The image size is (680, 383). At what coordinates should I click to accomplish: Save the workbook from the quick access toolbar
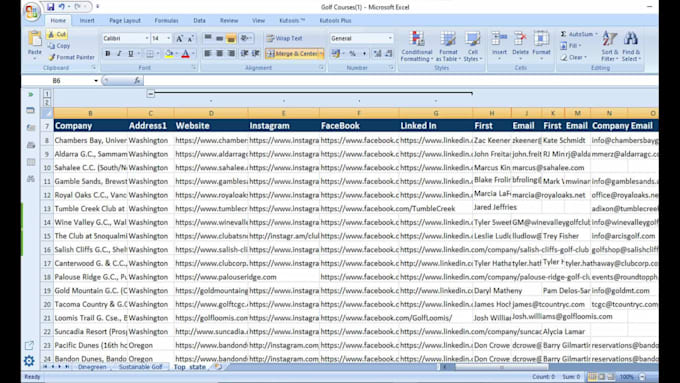(50, 7)
